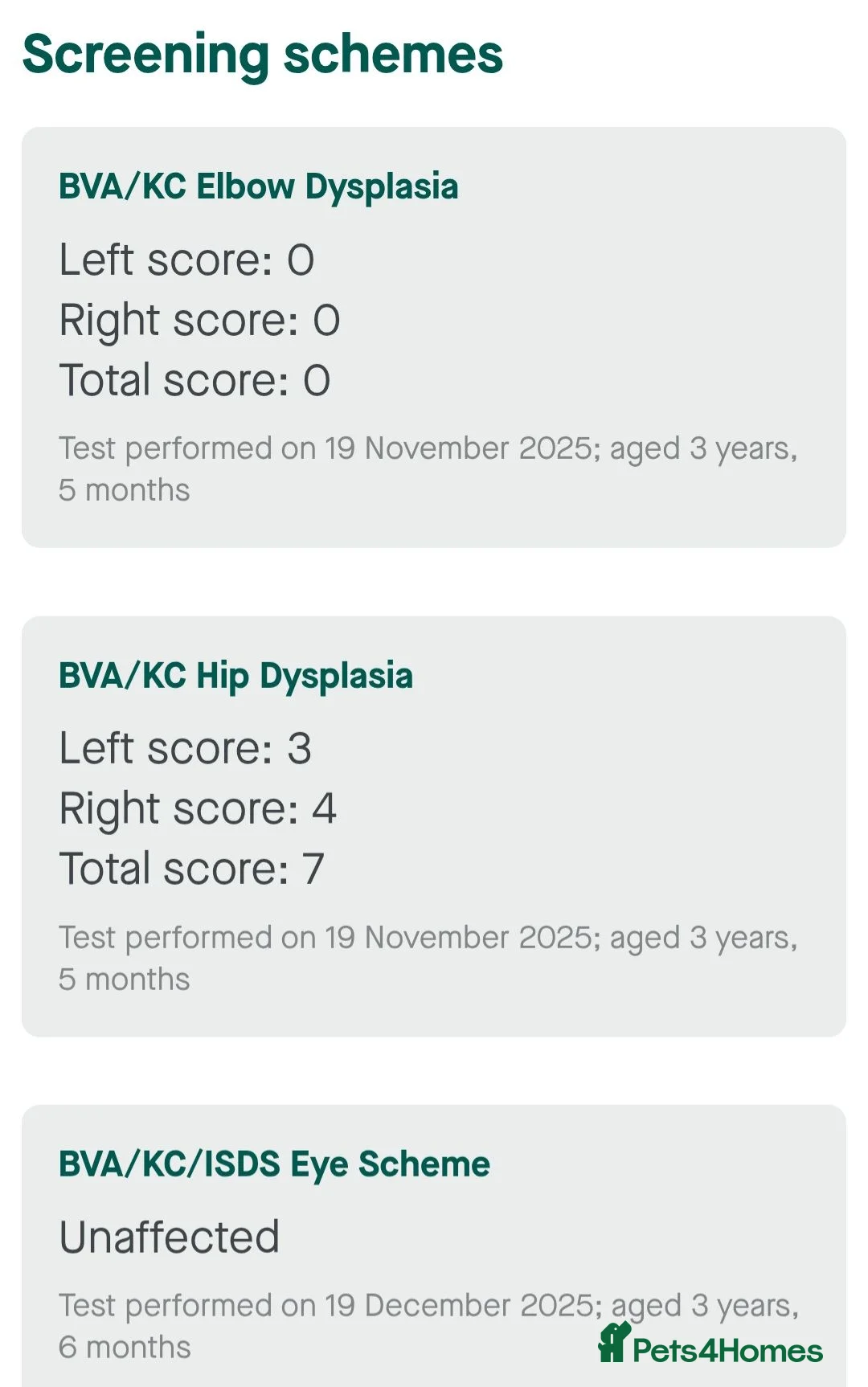Select the BVA/KC Hip Dysplasia title

pos(236,676)
